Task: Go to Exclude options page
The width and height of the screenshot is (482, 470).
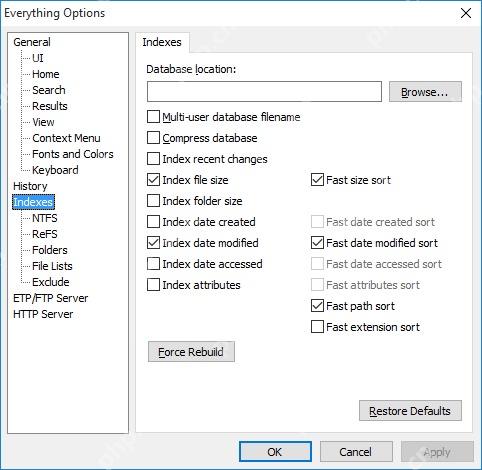Action: (x=51, y=282)
